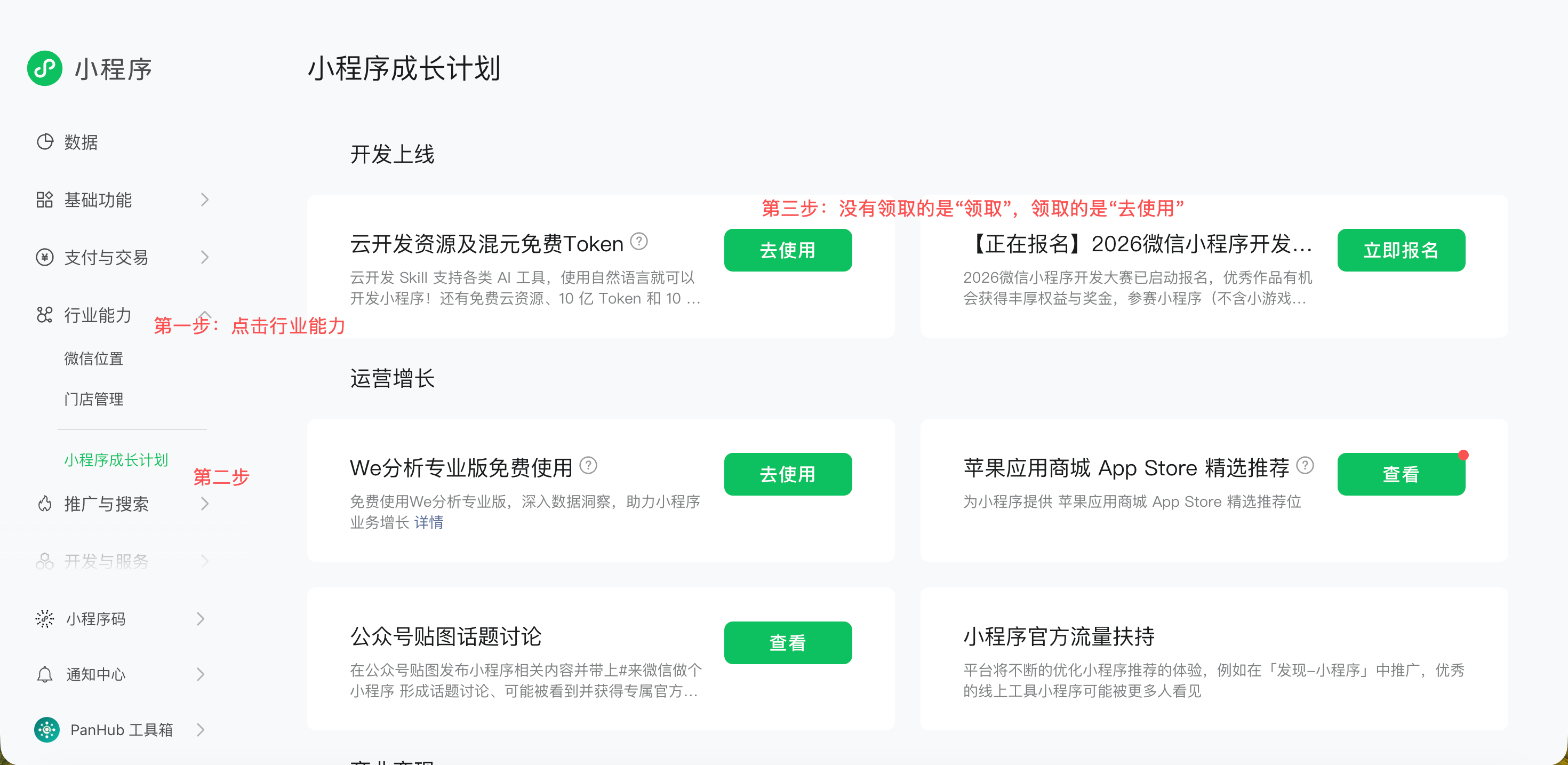Click the 基础功能 grid icon

pyautogui.click(x=44, y=200)
